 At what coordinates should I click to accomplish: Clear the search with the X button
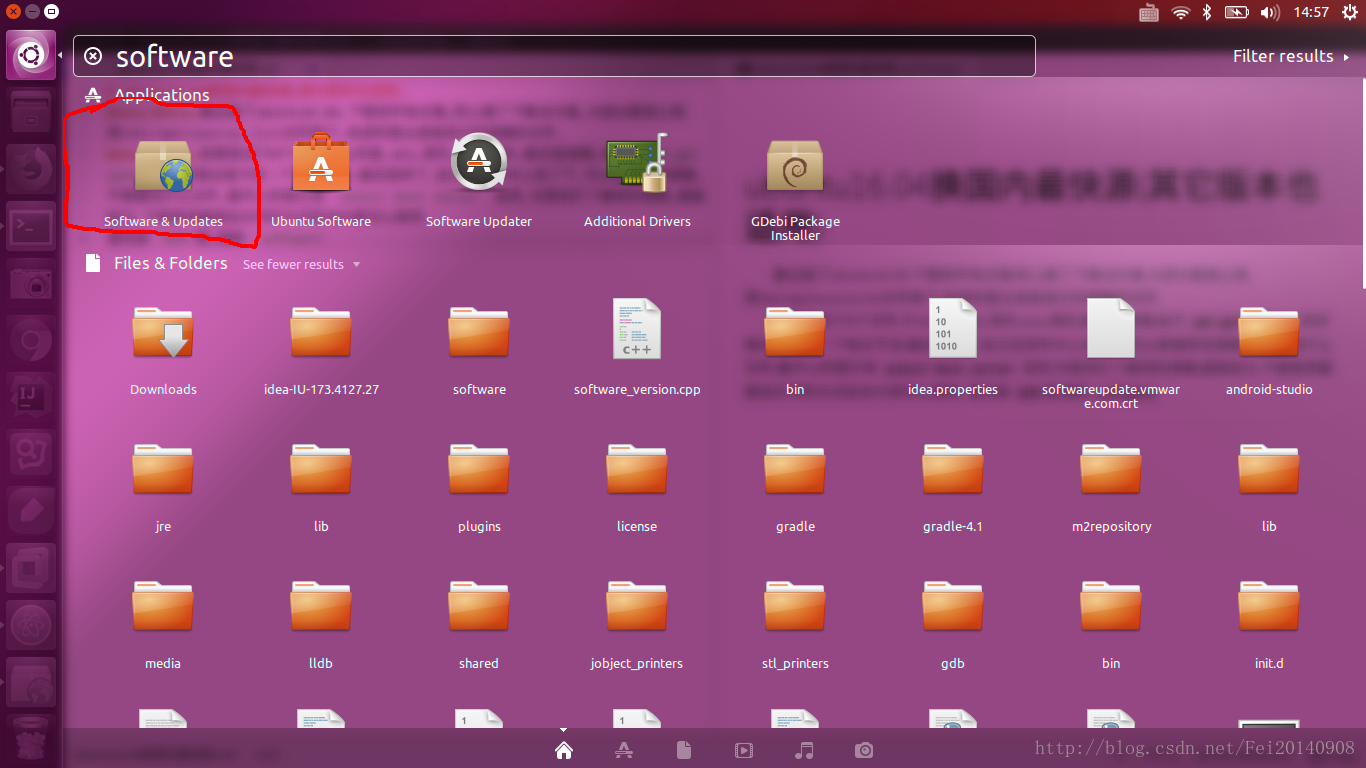[x=93, y=56]
